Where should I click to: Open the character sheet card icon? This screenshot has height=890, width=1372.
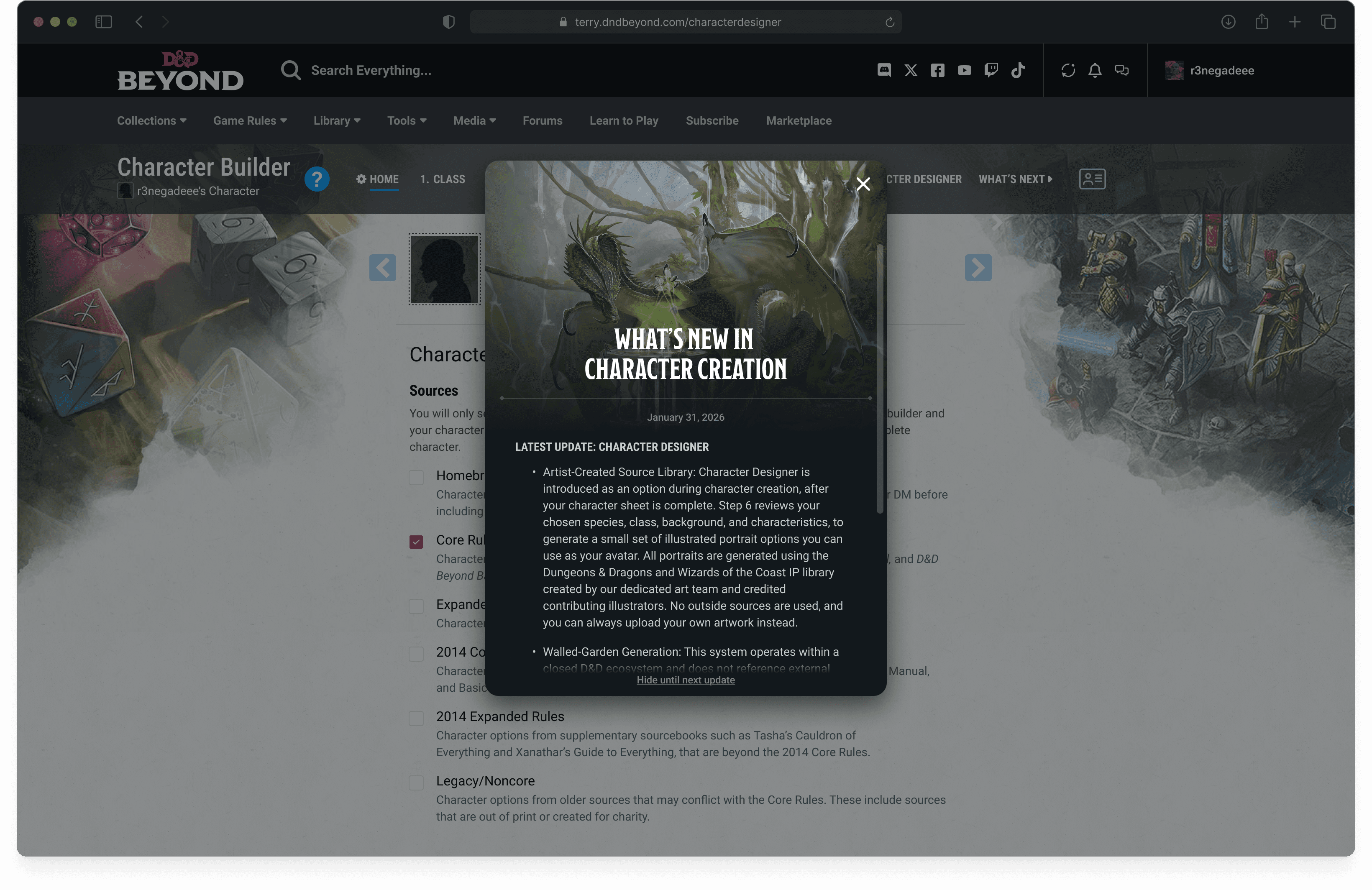point(1092,179)
